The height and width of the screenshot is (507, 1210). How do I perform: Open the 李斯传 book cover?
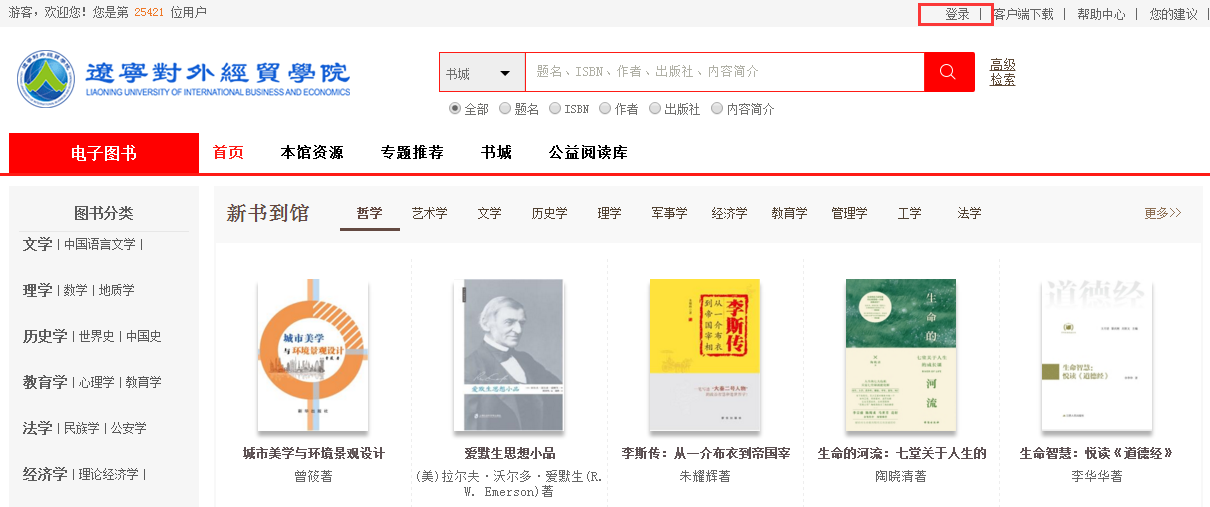click(x=705, y=355)
